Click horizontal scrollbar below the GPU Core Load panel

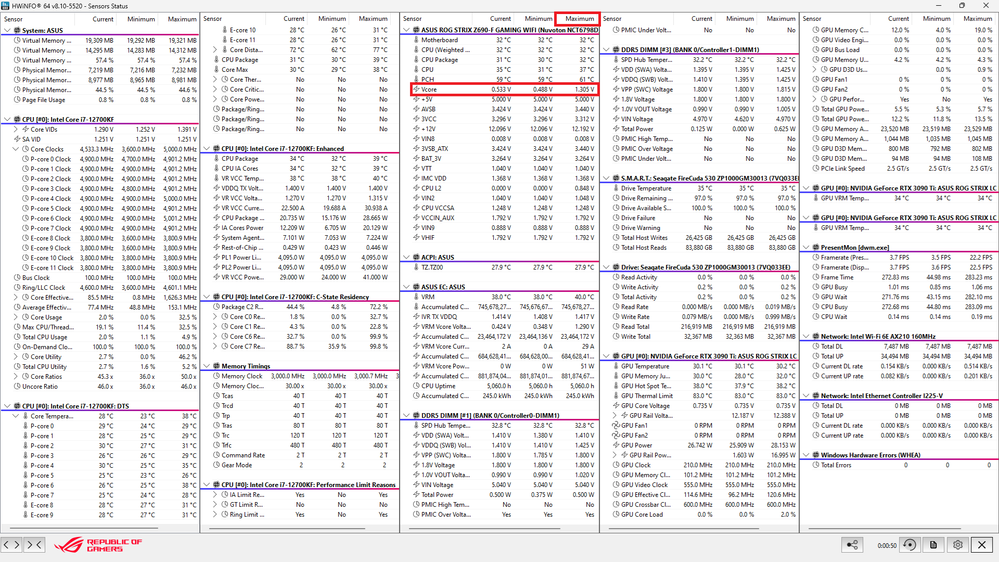coord(682,528)
